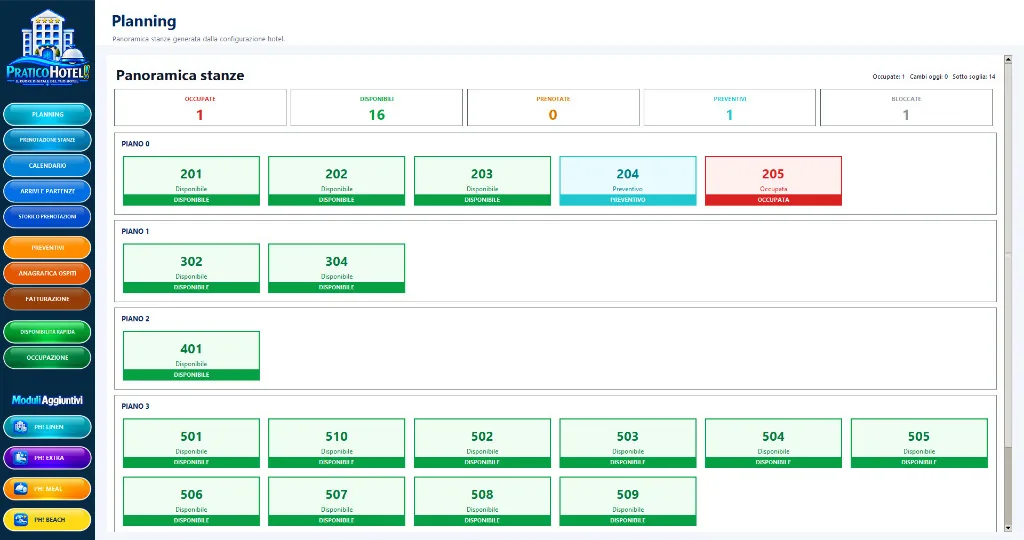Image resolution: width=1024 pixels, height=540 pixels.
Task: Click the PraticoHotel logo
Action: 48,47
